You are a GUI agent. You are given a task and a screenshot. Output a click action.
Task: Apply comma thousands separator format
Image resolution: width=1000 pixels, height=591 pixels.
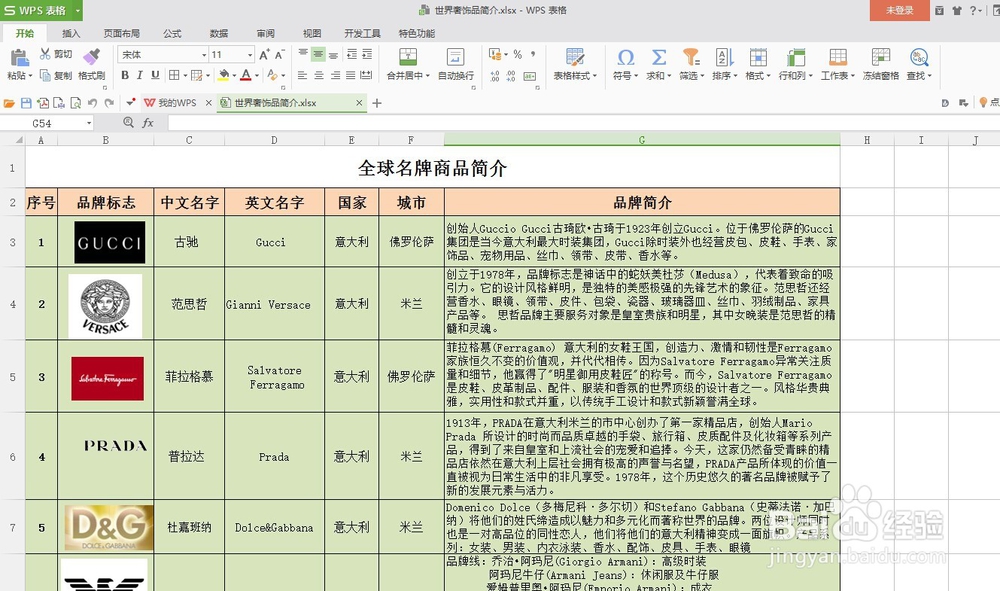click(533, 54)
